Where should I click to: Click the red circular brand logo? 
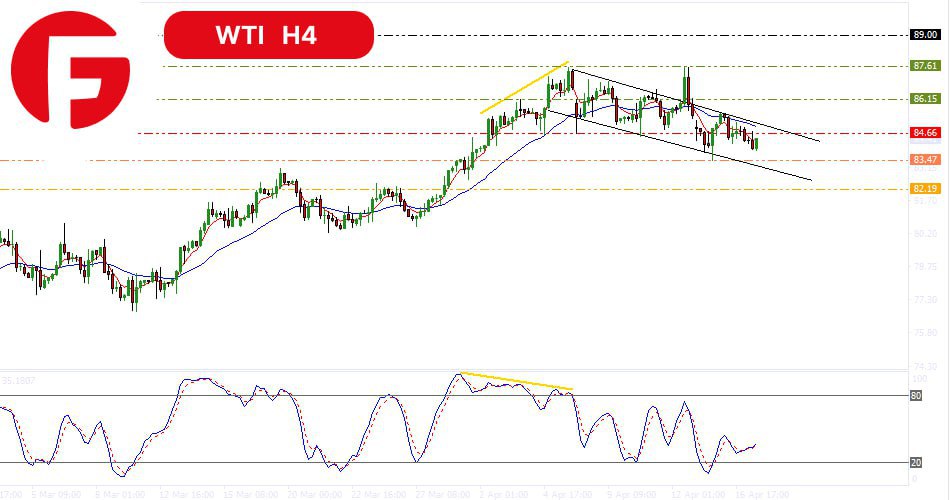click(x=70, y=68)
